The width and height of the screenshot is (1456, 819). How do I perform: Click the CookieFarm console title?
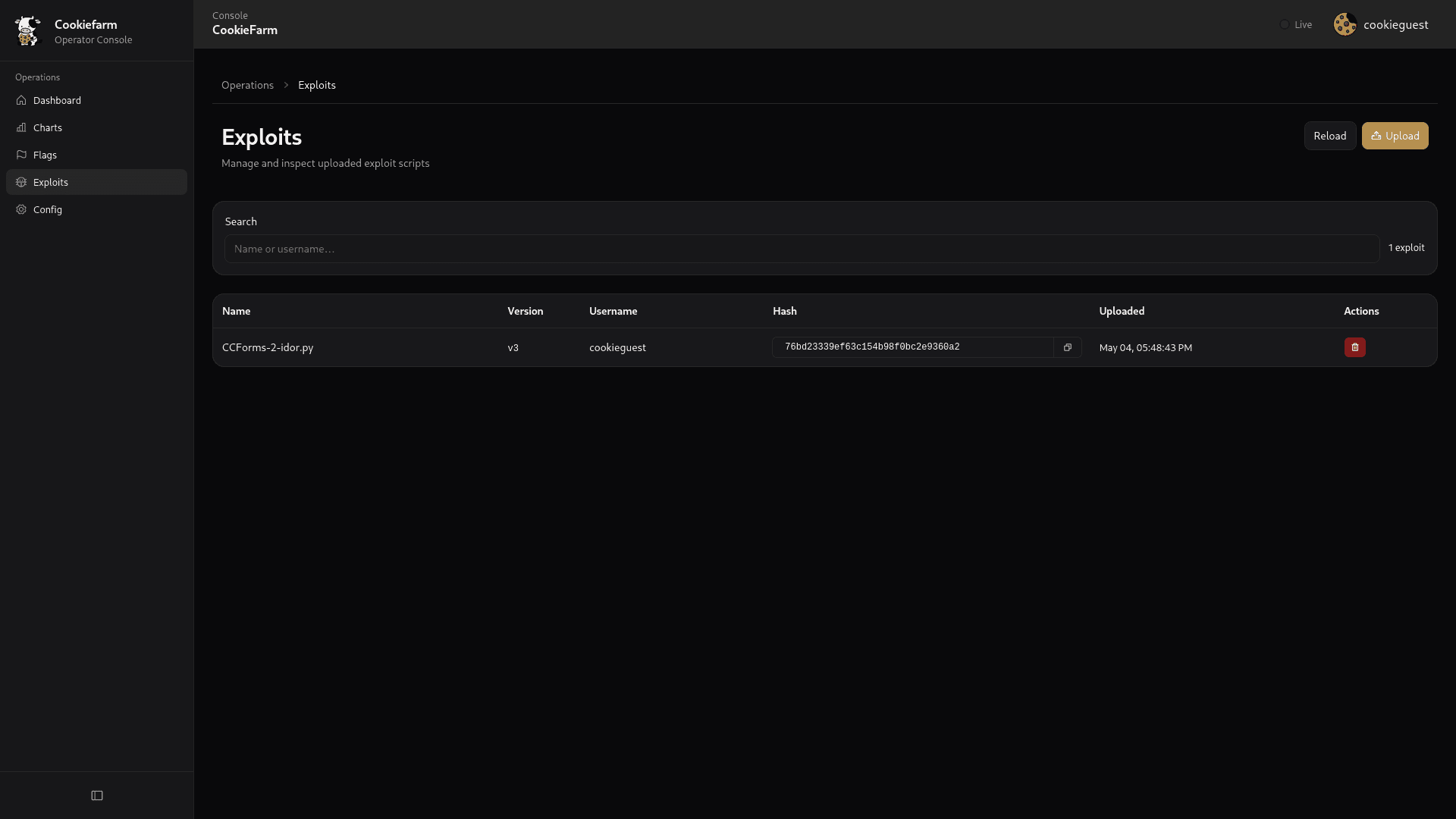(x=245, y=30)
